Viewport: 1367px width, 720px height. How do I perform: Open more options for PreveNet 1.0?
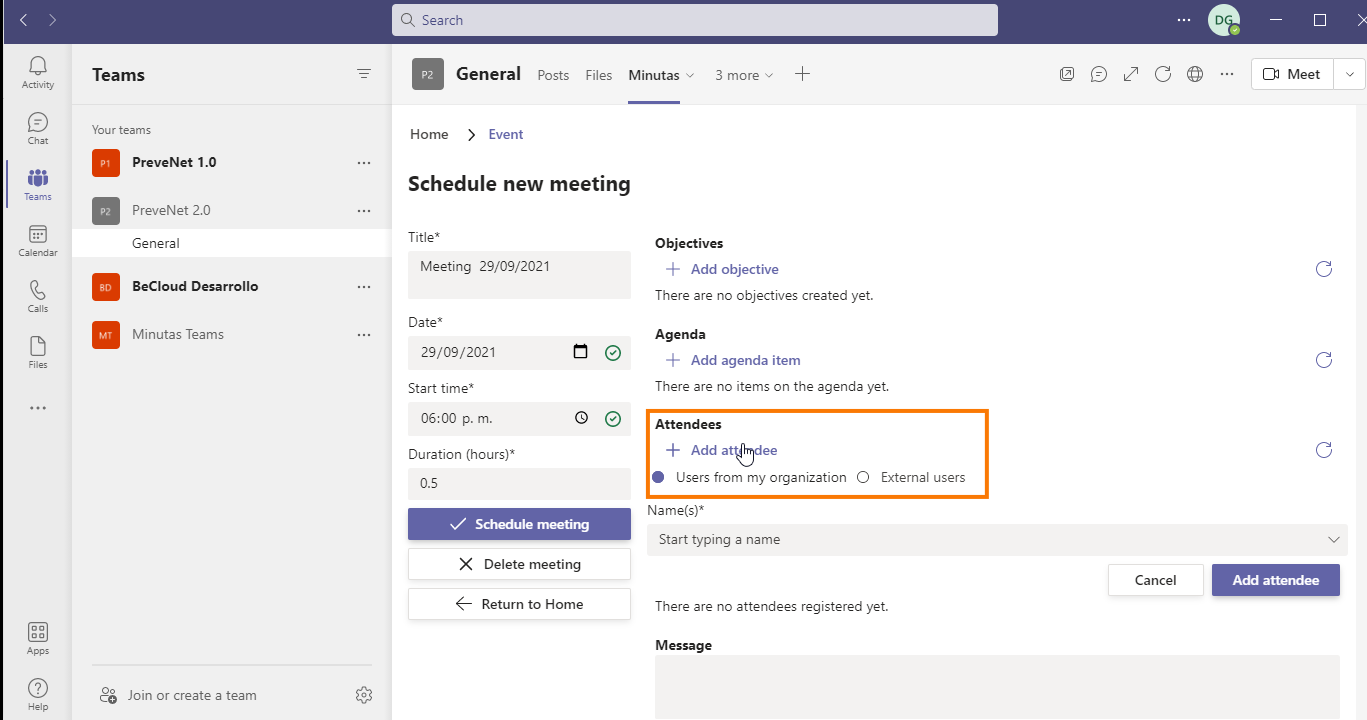[364, 163]
